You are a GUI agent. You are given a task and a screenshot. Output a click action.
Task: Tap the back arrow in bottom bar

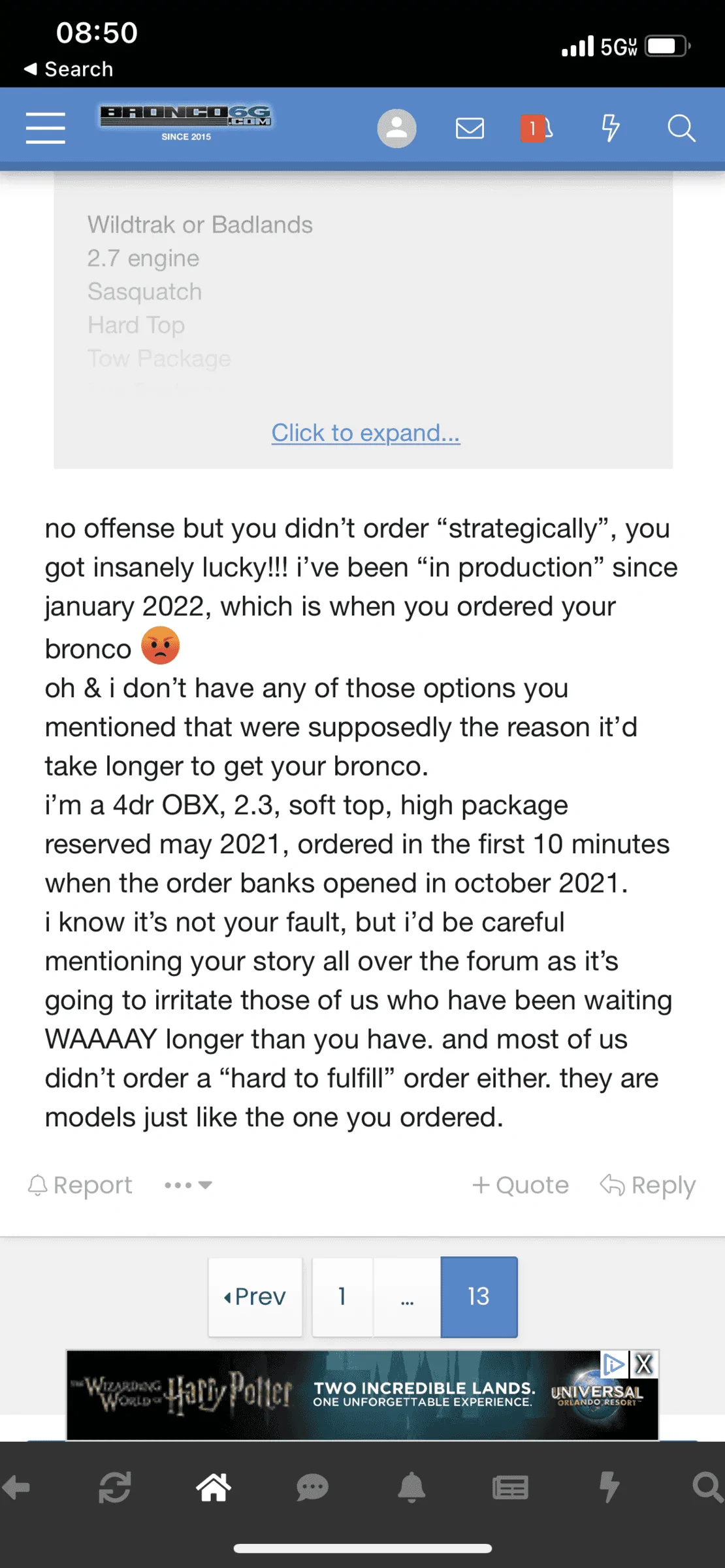(16, 1488)
